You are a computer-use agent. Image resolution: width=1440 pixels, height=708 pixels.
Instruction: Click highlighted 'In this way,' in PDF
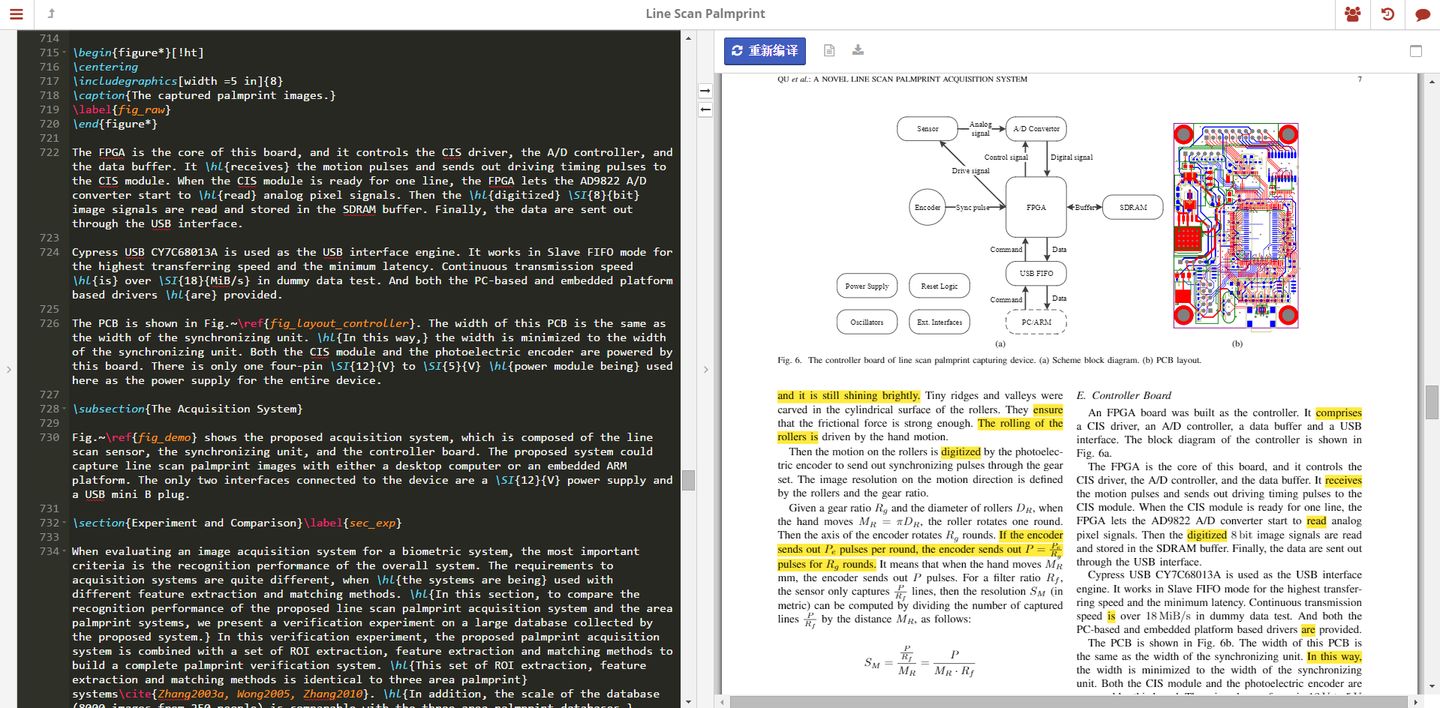1334,657
